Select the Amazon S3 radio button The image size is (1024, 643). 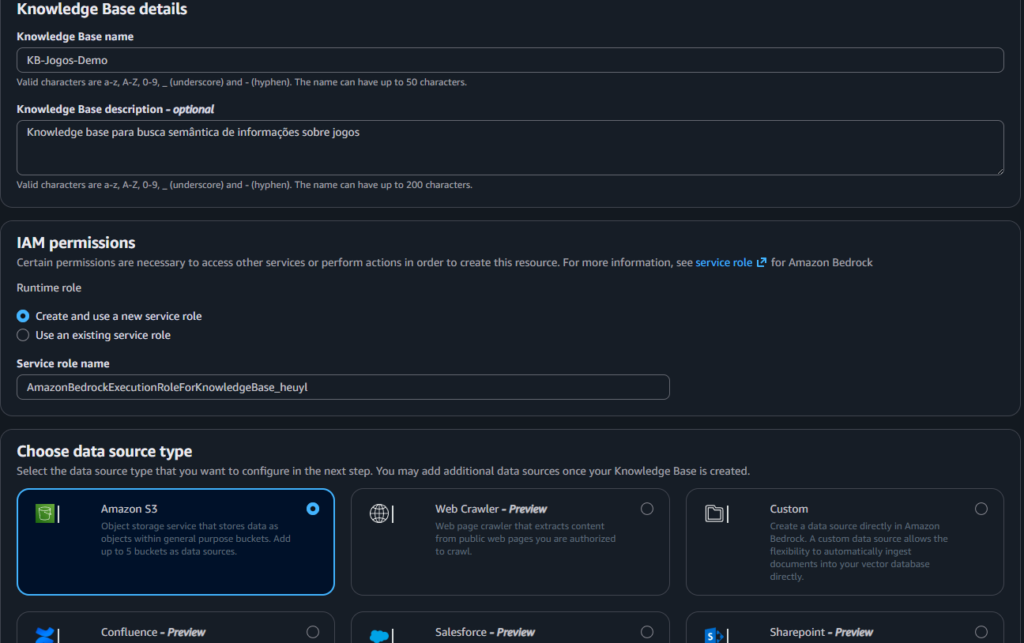point(313,509)
